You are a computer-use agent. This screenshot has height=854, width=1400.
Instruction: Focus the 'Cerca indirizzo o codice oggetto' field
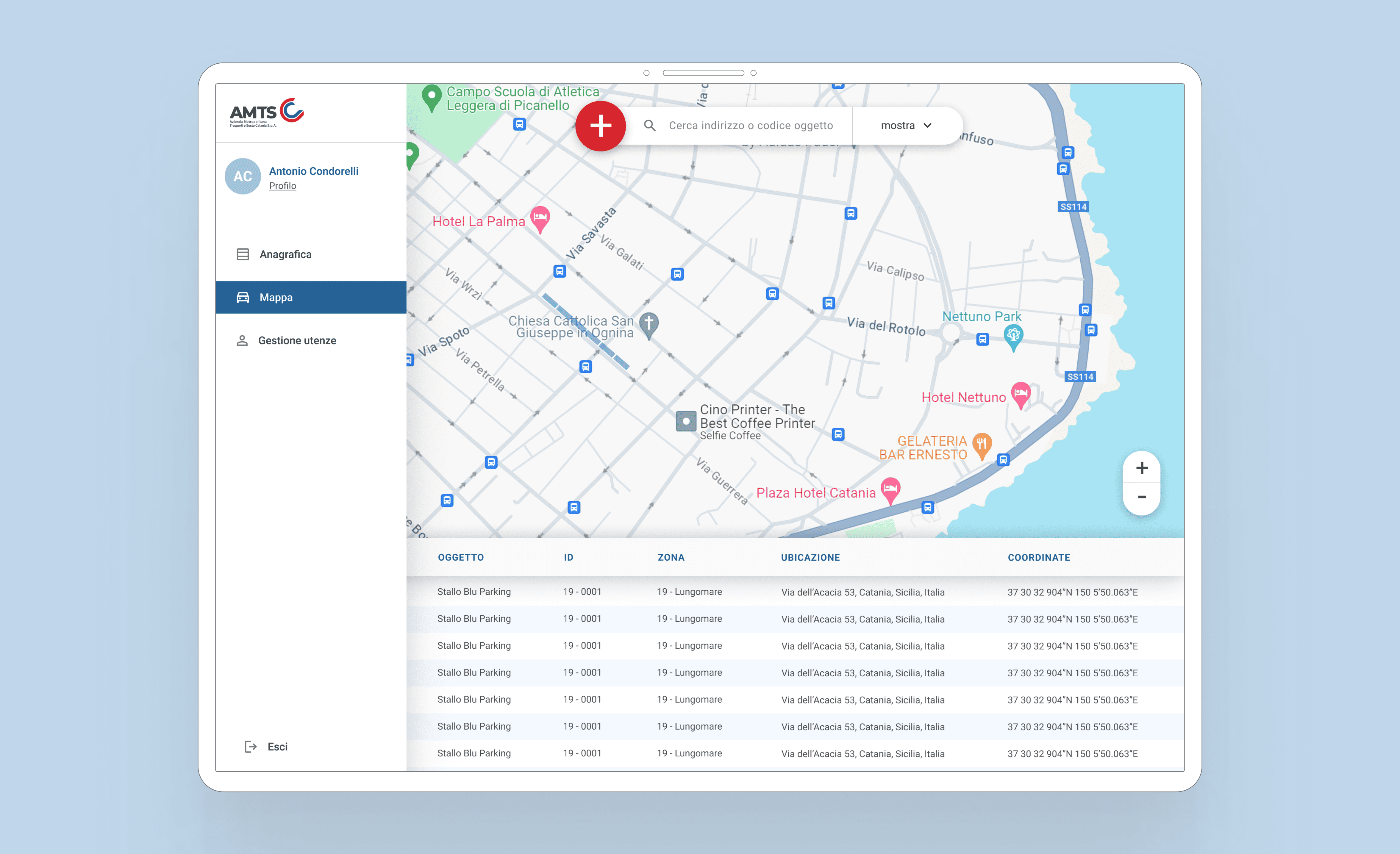tap(750, 126)
